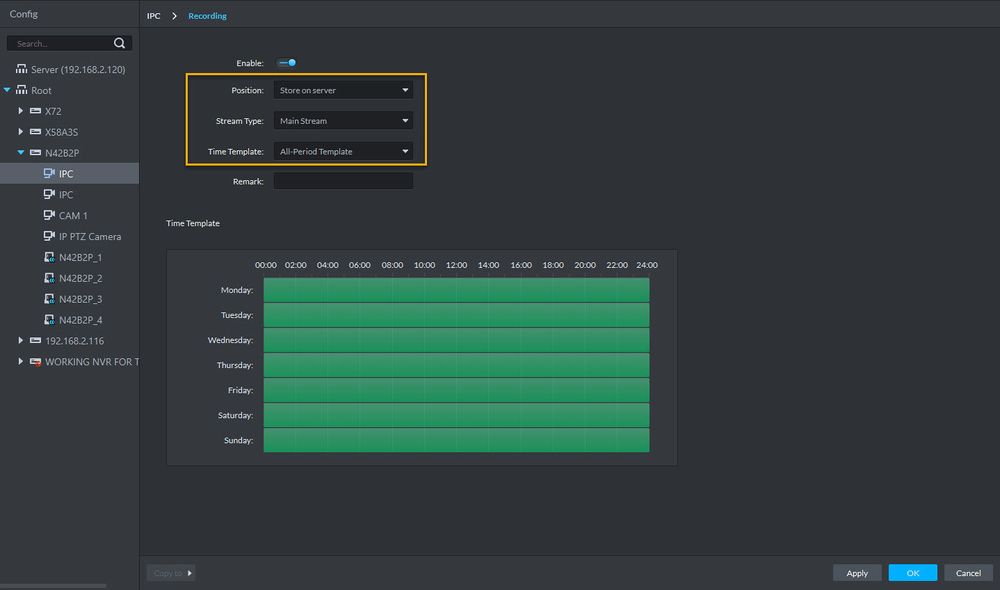Click the search magnifier icon

tap(120, 44)
